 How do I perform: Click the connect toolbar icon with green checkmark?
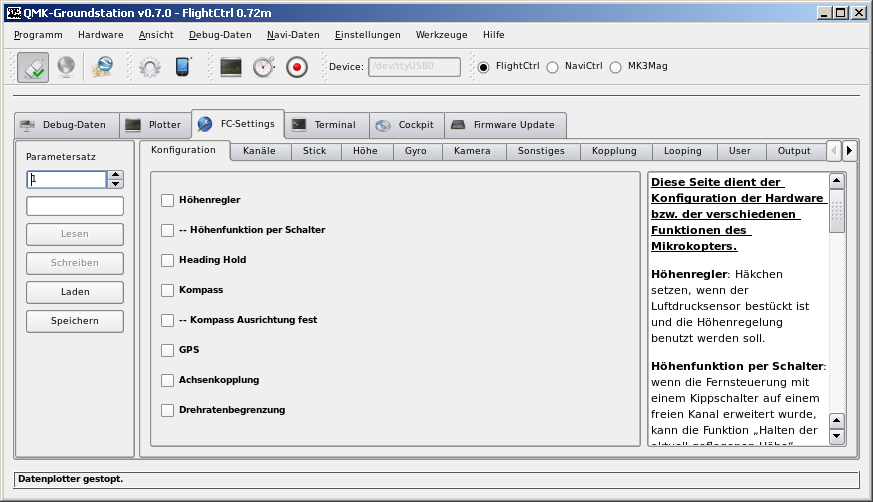33,67
